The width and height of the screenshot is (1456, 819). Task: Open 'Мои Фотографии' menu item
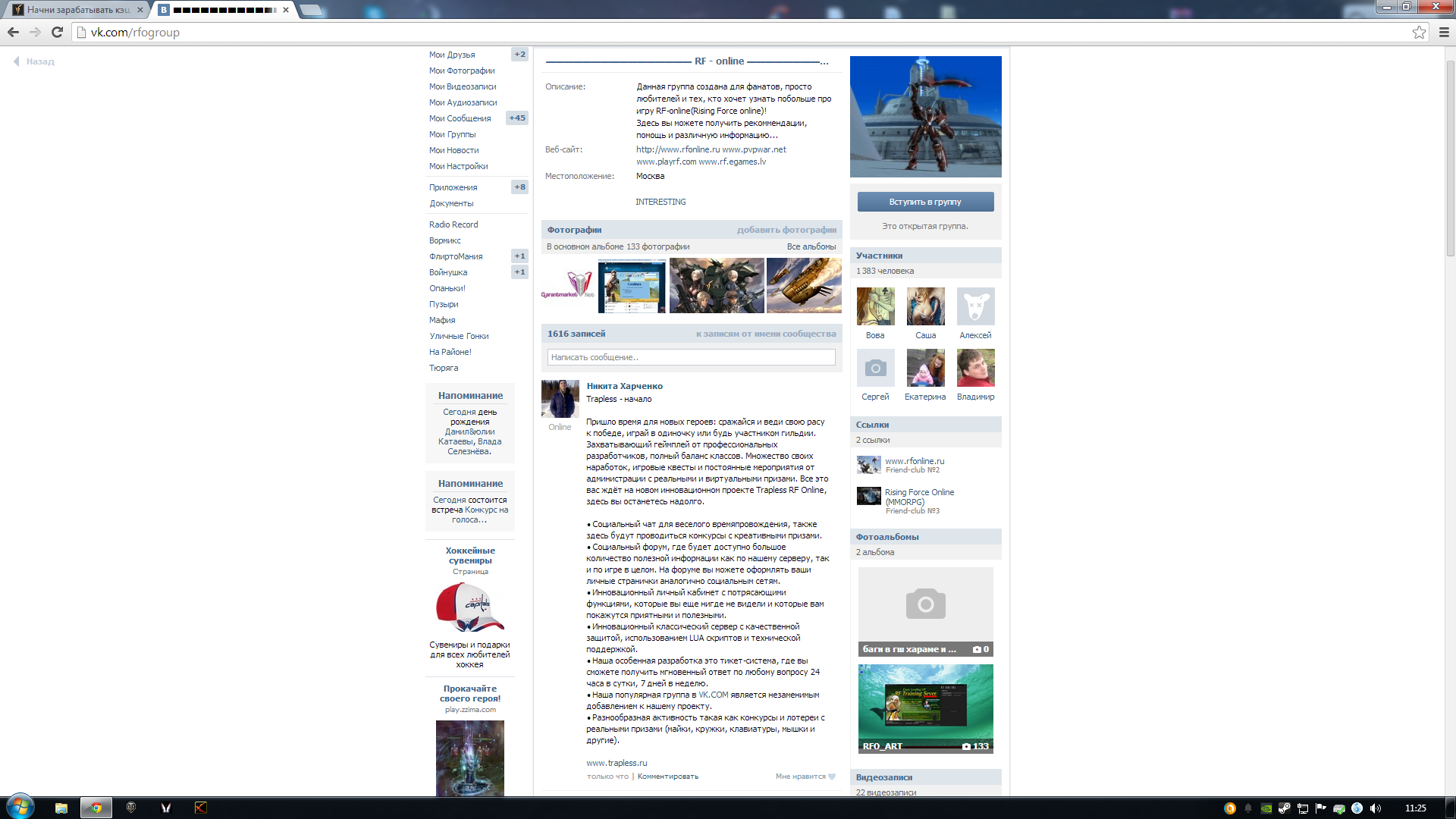(x=462, y=71)
